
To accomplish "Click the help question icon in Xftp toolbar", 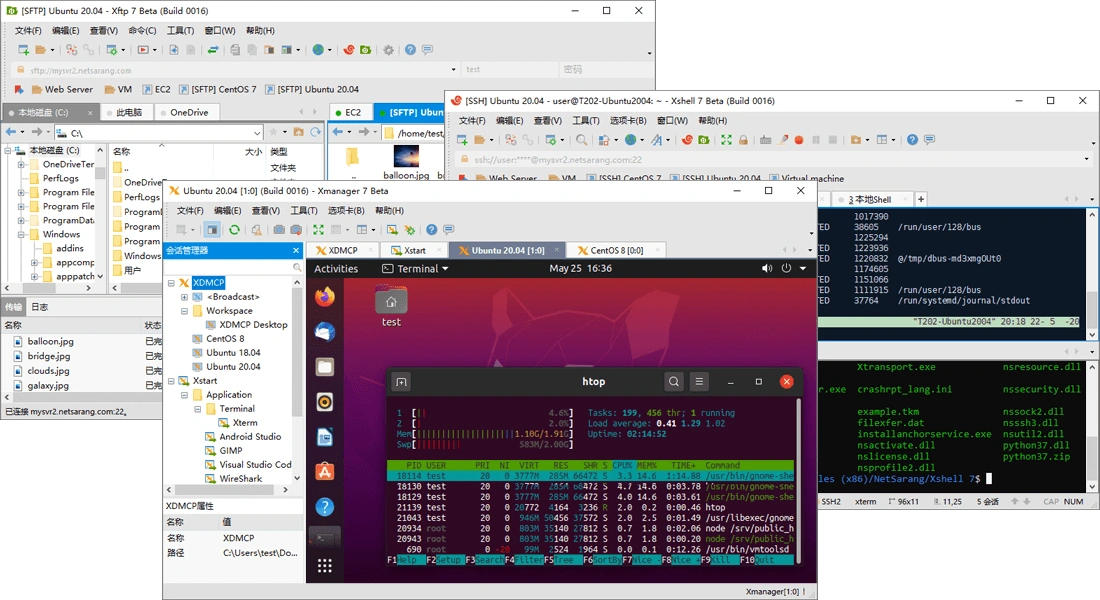I will point(410,50).
